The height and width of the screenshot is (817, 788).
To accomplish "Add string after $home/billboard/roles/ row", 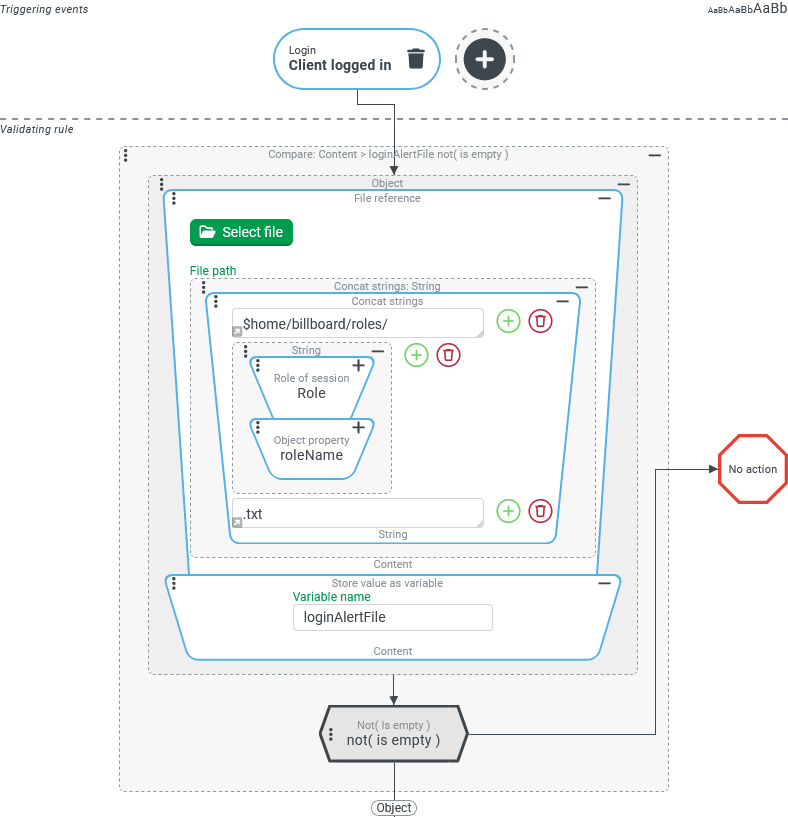I will pyautogui.click(x=508, y=321).
